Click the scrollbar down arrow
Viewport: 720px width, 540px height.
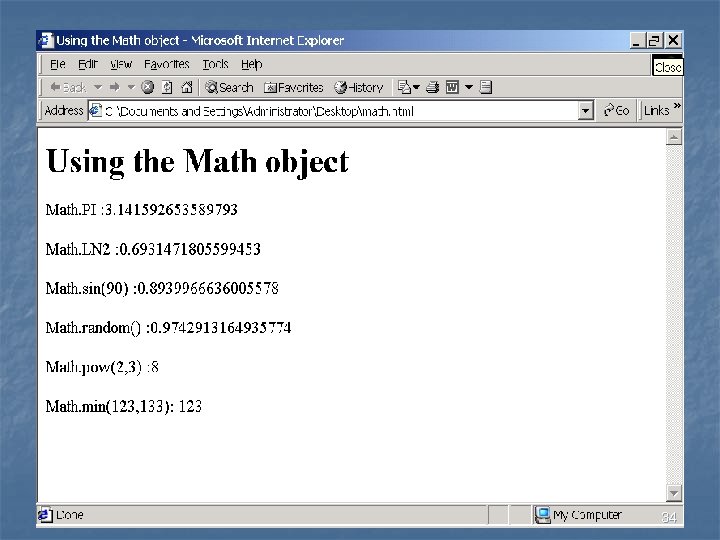tap(674, 493)
